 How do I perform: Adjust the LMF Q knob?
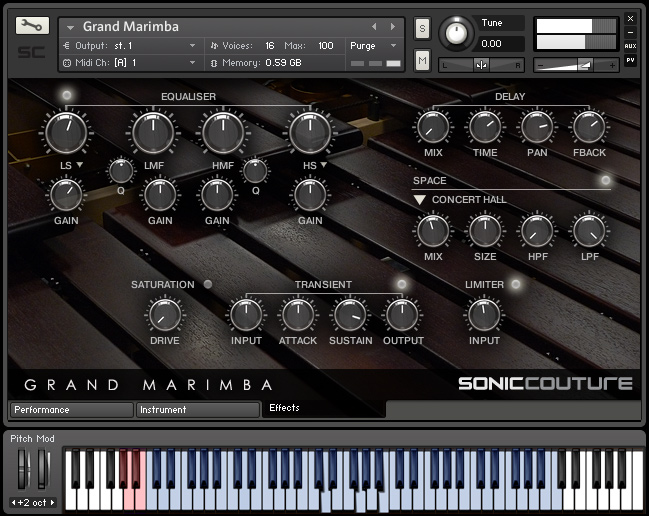[121, 171]
